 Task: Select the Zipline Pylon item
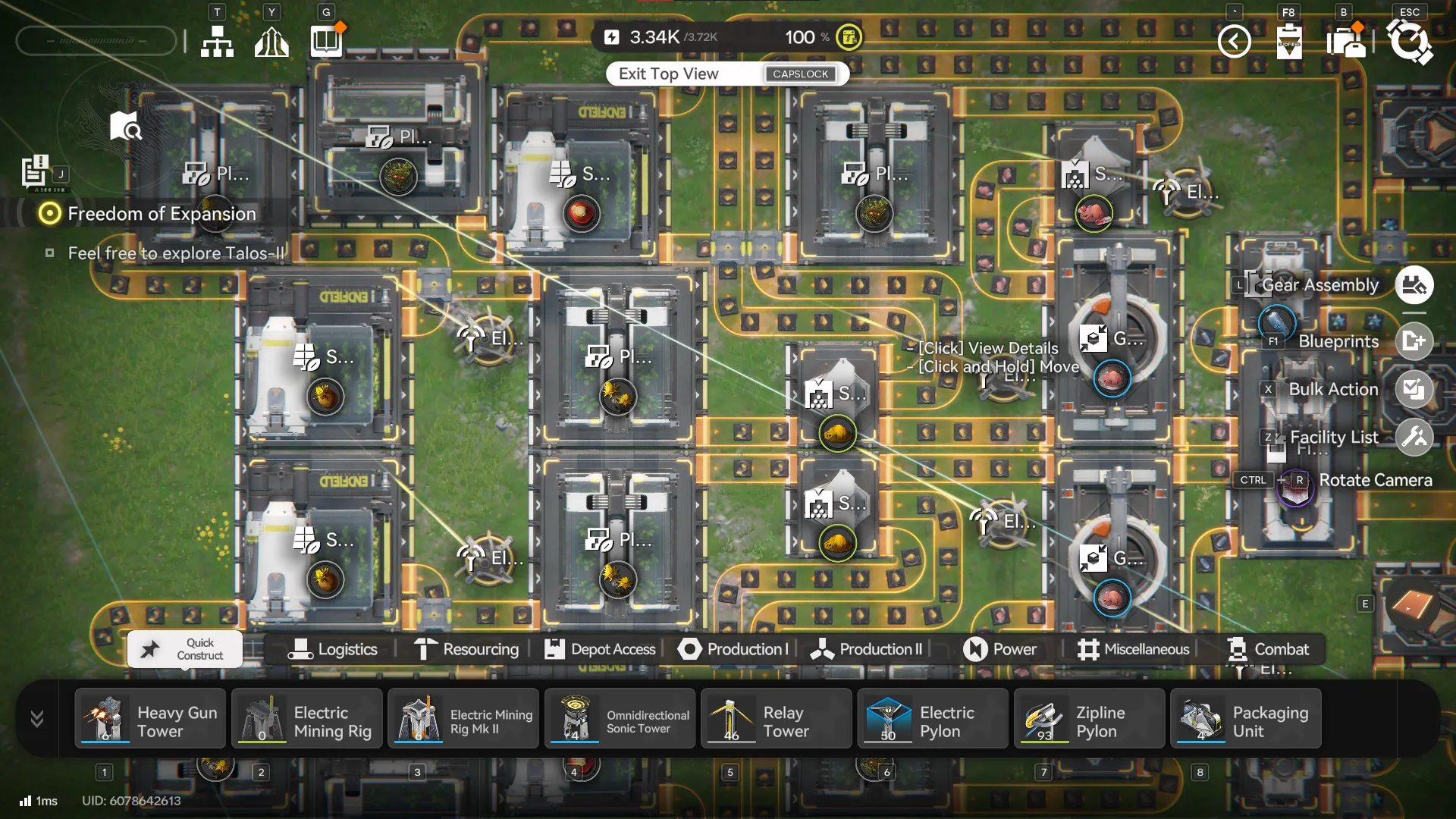[x=1090, y=719]
